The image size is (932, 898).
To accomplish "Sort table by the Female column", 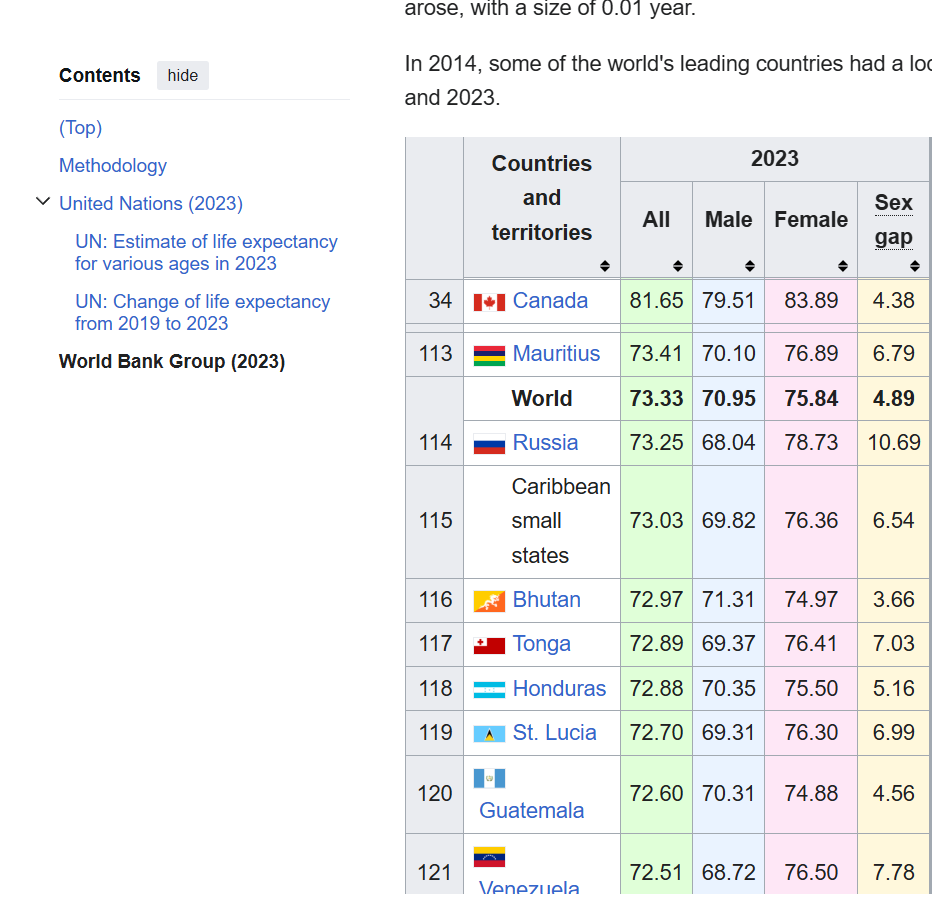I will pyautogui.click(x=842, y=266).
